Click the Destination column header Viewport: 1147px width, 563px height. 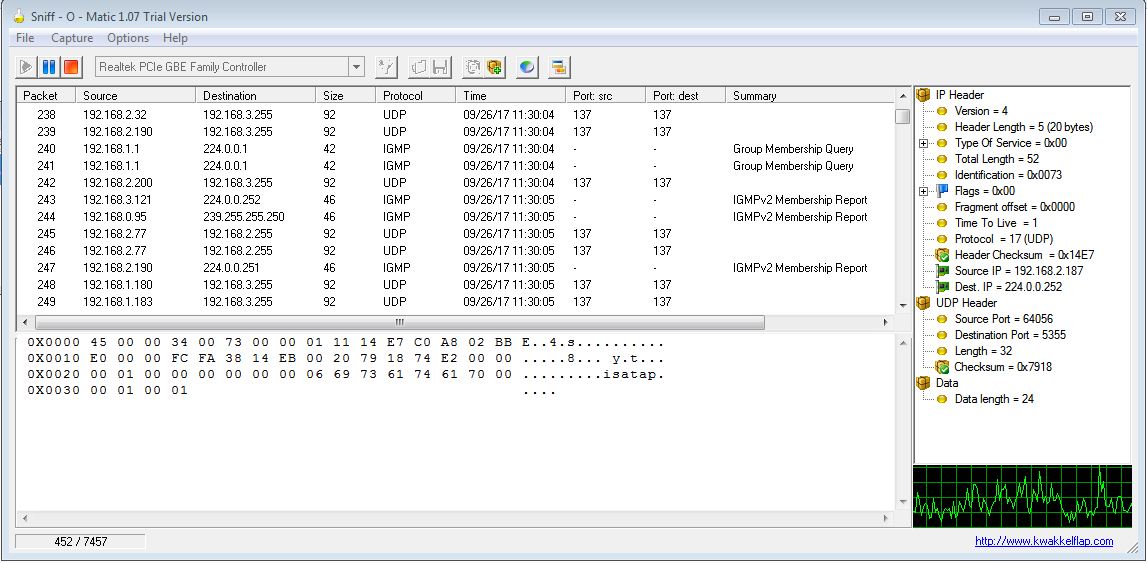pos(230,96)
